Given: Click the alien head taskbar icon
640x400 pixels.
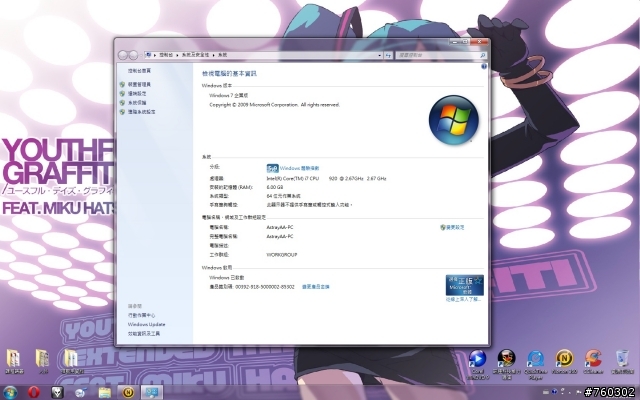Looking at the screenshot, I should click(x=57, y=392).
